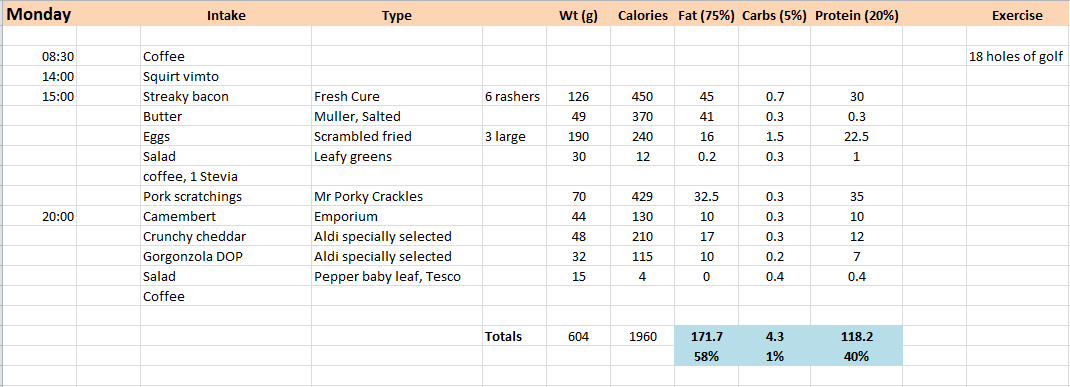Select the Gorgonzola DOP cell
Screen dimensions: 1070x387
point(226,257)
